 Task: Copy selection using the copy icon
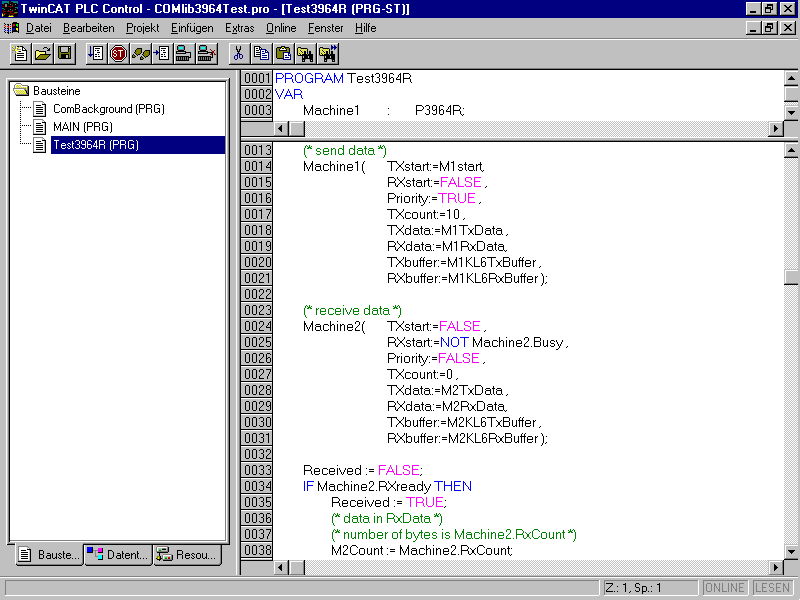[x=261, y=52]
